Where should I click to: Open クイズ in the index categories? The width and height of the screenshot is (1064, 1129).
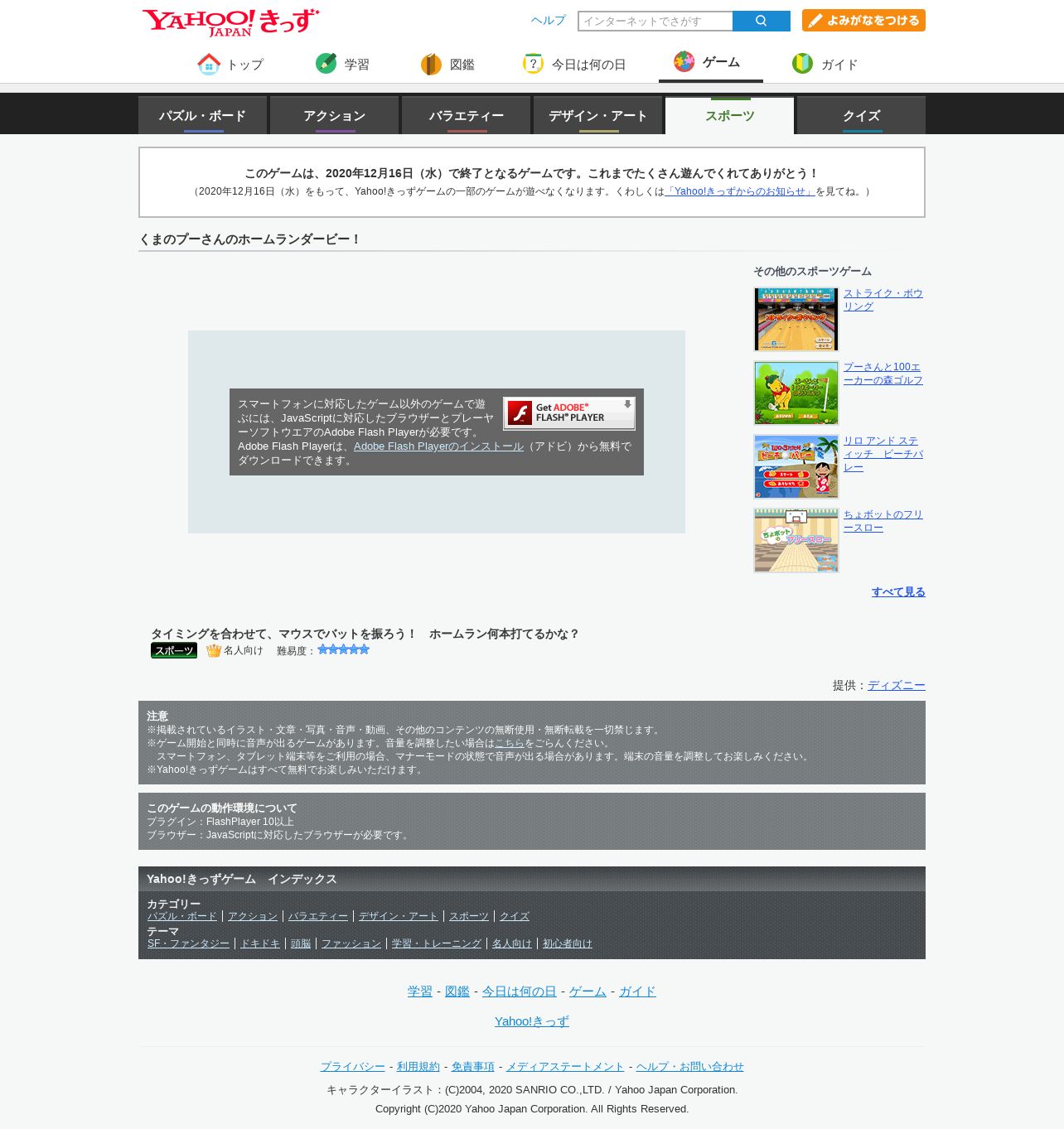point(515,916)
